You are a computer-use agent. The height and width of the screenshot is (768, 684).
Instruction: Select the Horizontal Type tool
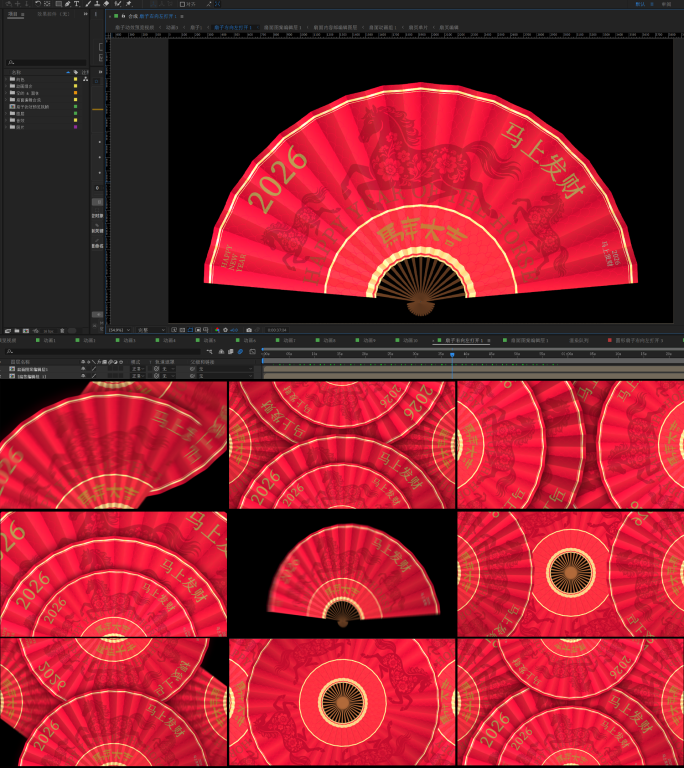[x=76, y=4]
